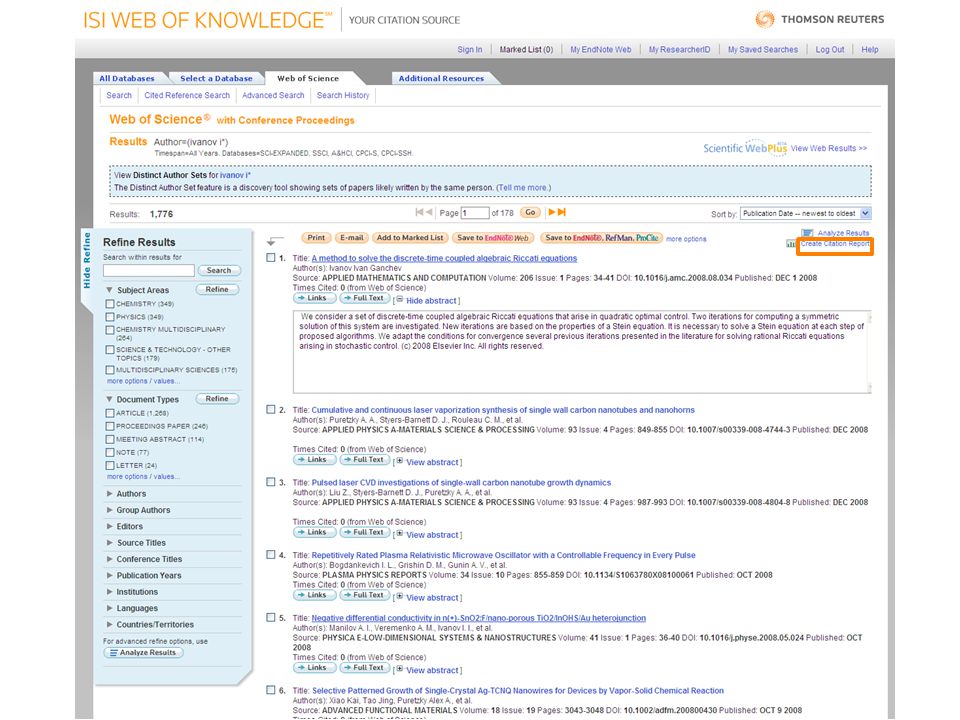Click the Print button
Image resolution: width=960 pixels, height=720 pixels.
click(317, 238)
